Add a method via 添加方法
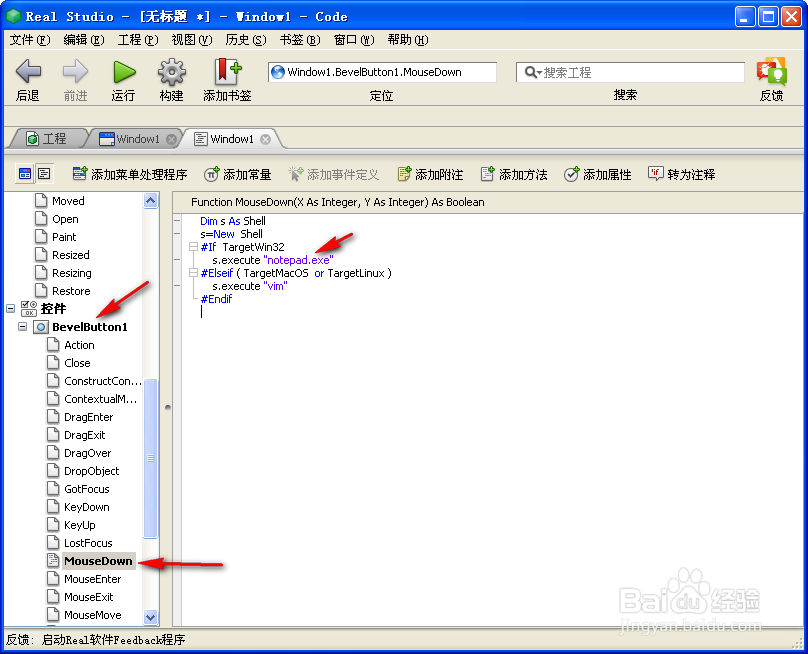 (514, 175)
